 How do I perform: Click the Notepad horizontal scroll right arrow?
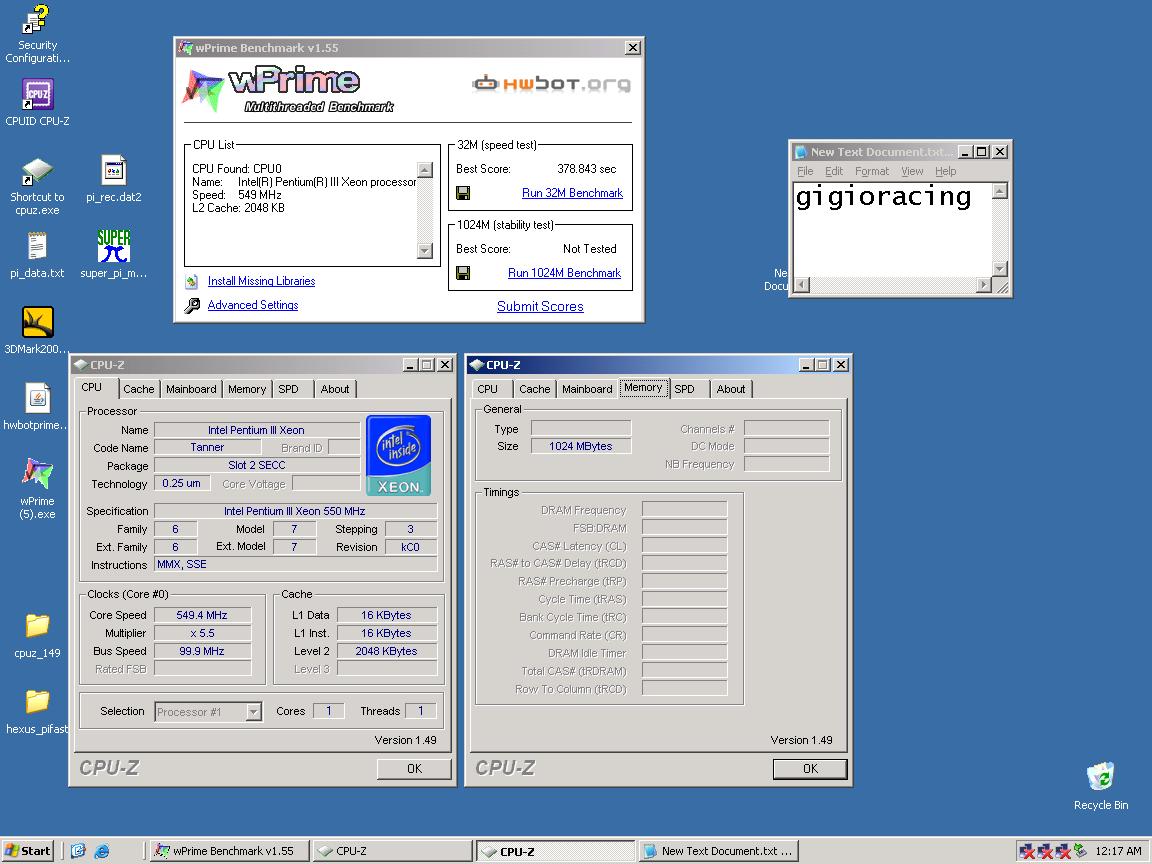click(984, 284)
